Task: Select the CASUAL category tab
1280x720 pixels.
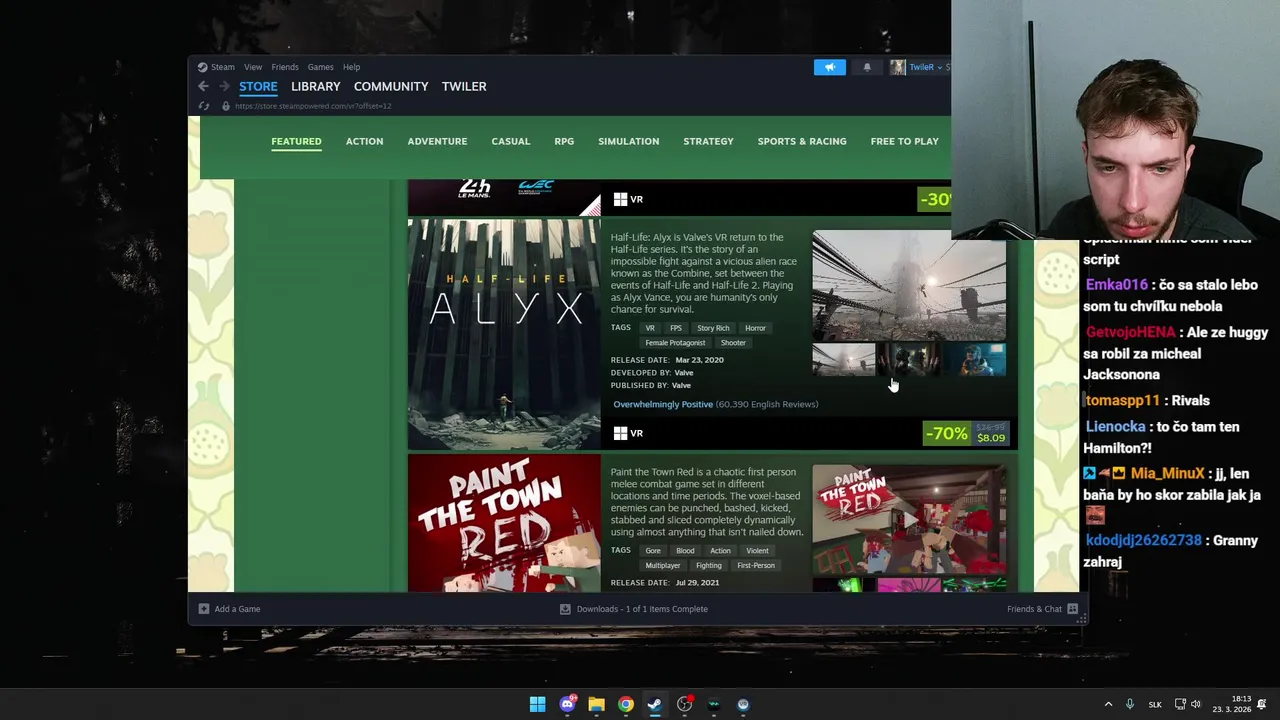Action: pos(511,141)
